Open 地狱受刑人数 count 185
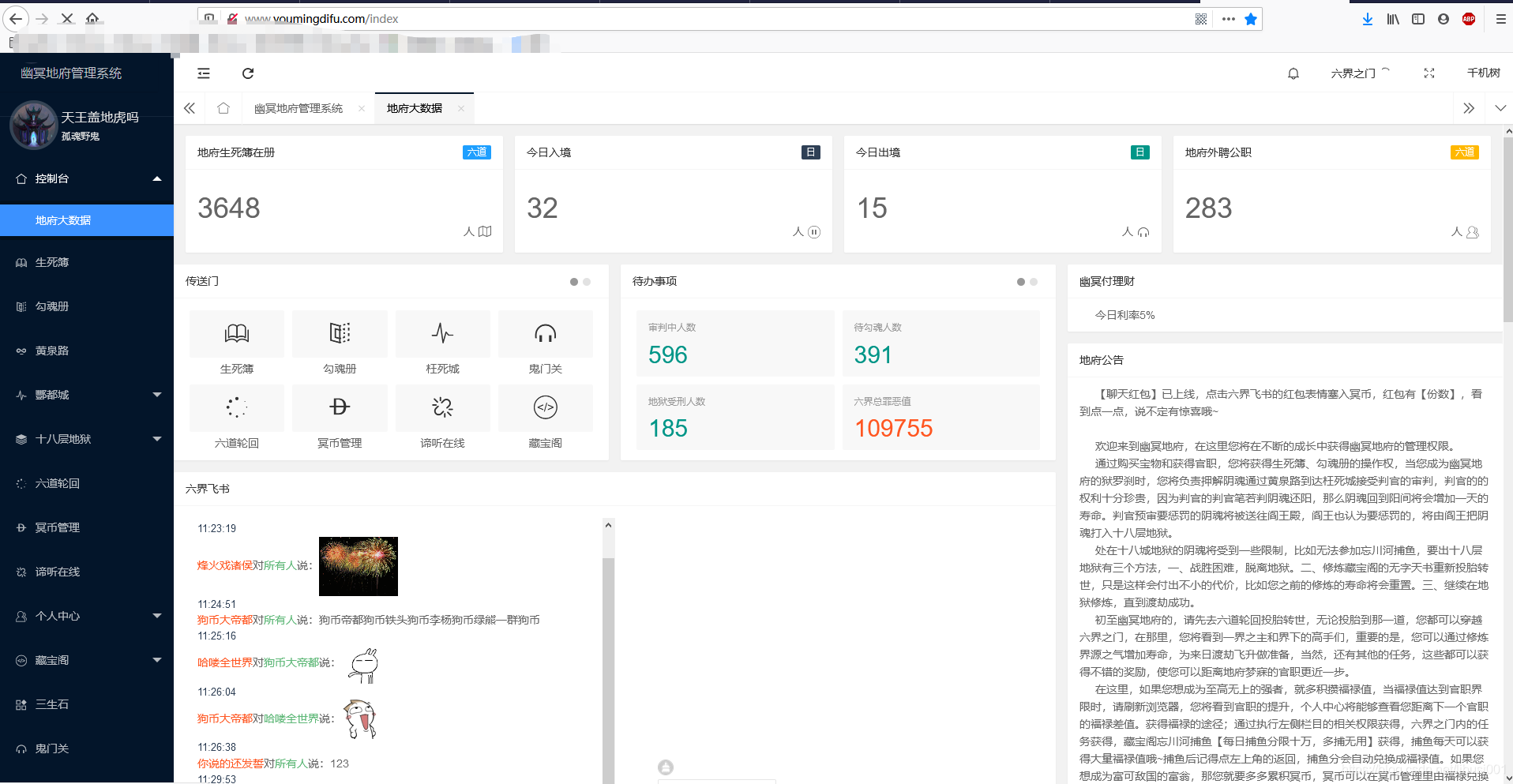This screenshot has width=1513, height=784. pyautogui.click(x=668, y=429)
